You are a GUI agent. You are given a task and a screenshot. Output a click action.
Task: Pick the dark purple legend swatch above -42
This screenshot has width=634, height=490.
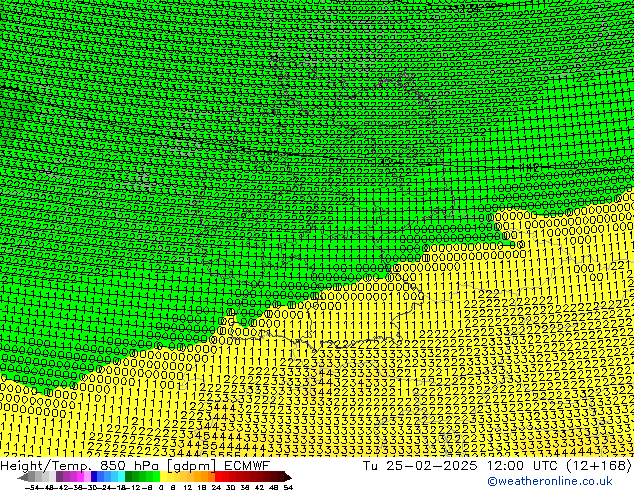[59, 477]
